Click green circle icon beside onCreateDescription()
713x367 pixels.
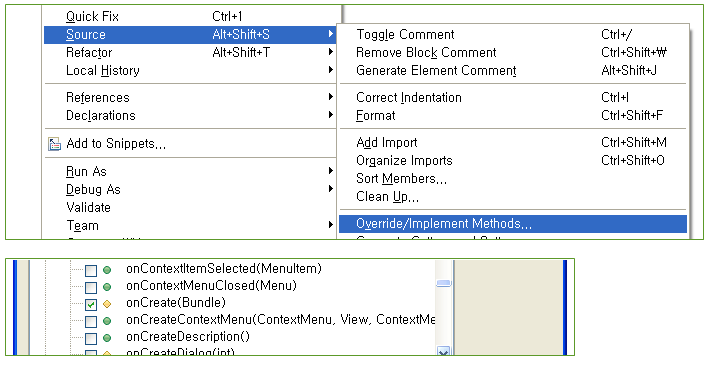pos(107,338)
